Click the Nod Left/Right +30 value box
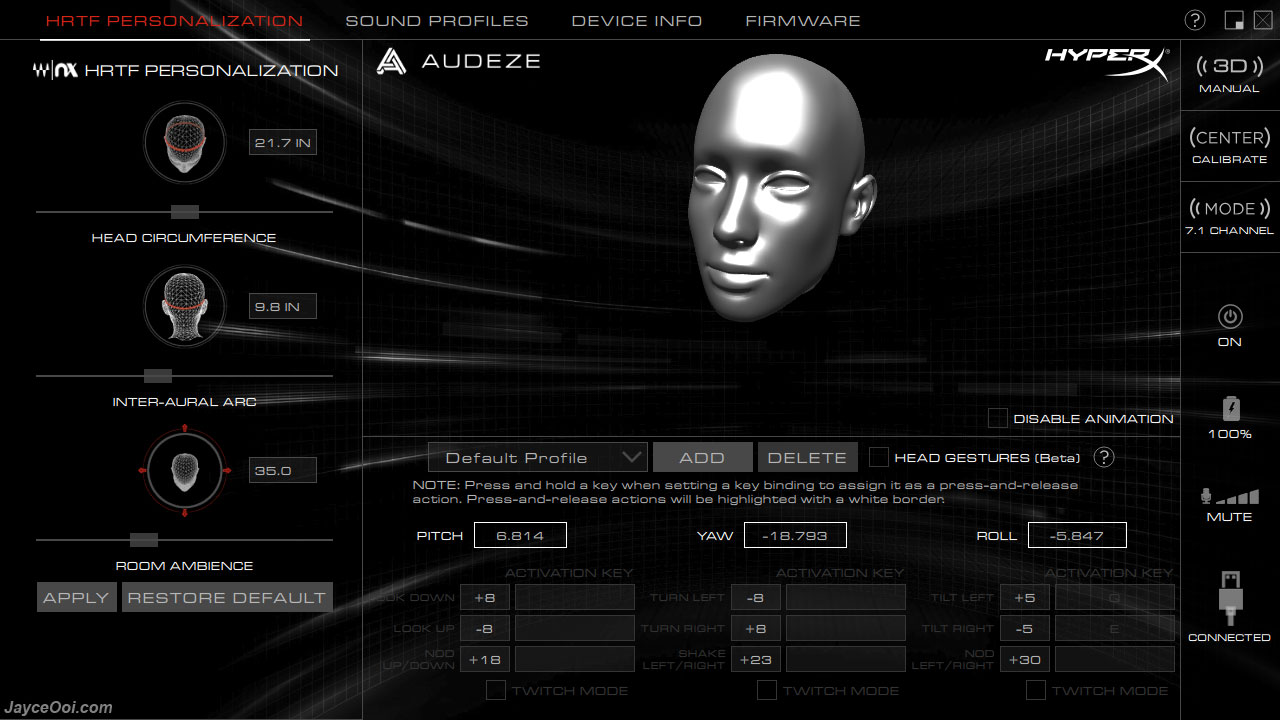 tap(1025, 660)
